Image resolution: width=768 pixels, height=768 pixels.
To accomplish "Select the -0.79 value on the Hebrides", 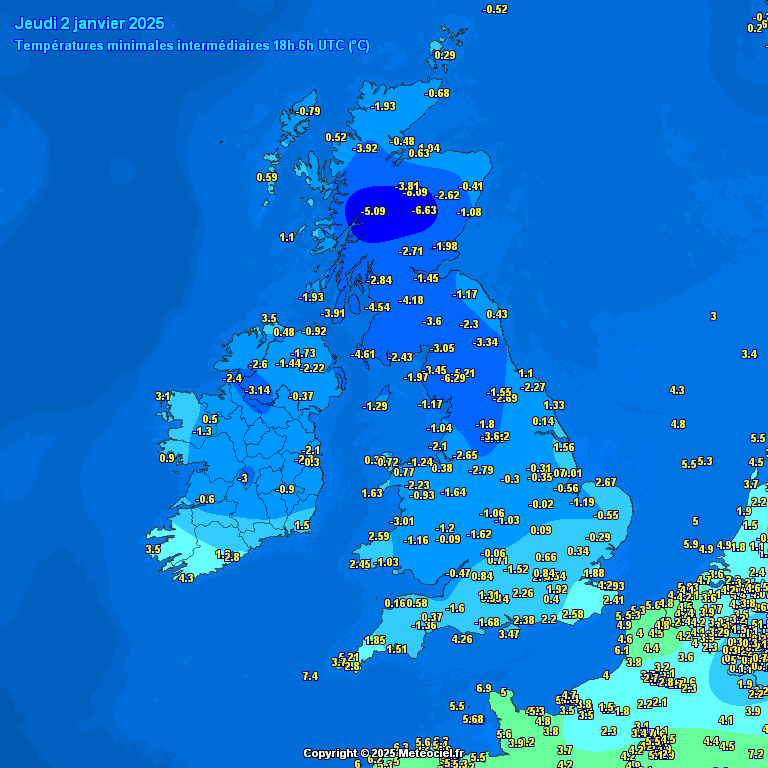I will tap(308, 111).
